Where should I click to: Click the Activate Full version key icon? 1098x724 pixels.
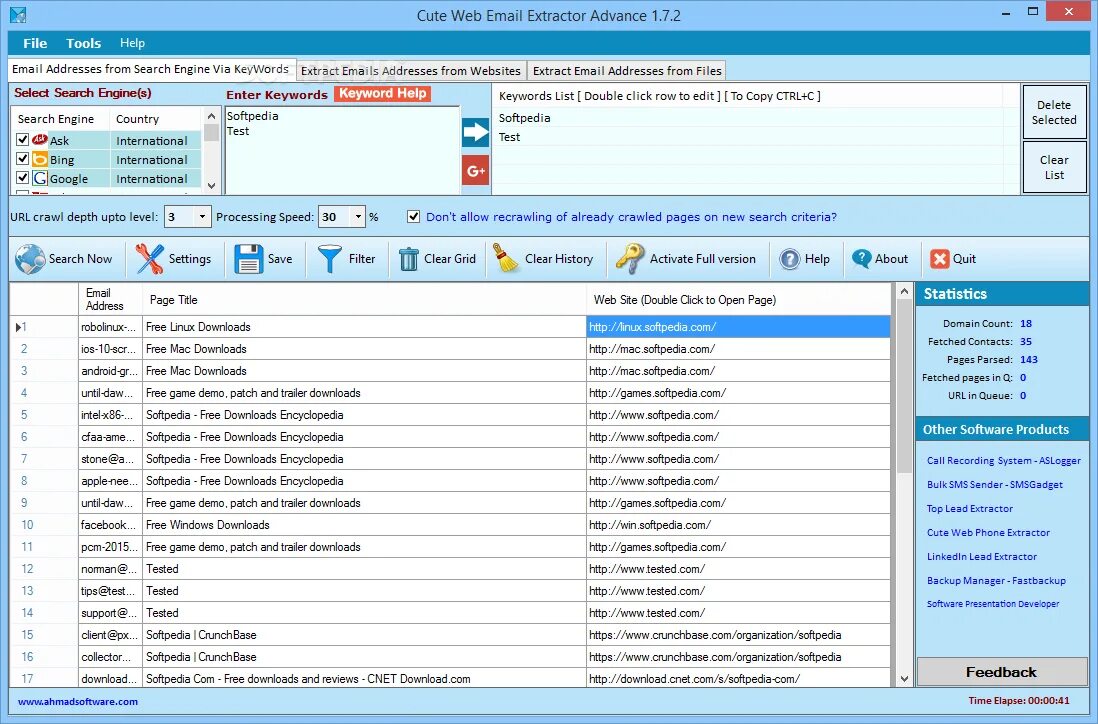[x=630, y=259]
